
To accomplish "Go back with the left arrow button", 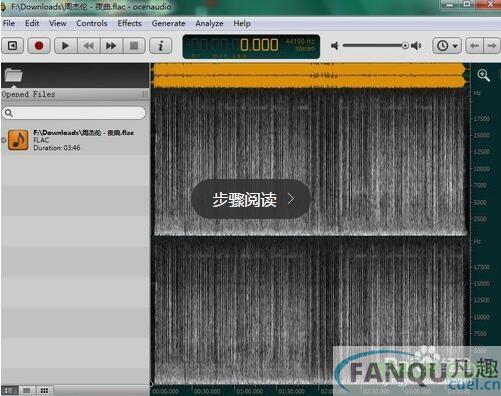I will pyautogui.click(x=475, y=46).
